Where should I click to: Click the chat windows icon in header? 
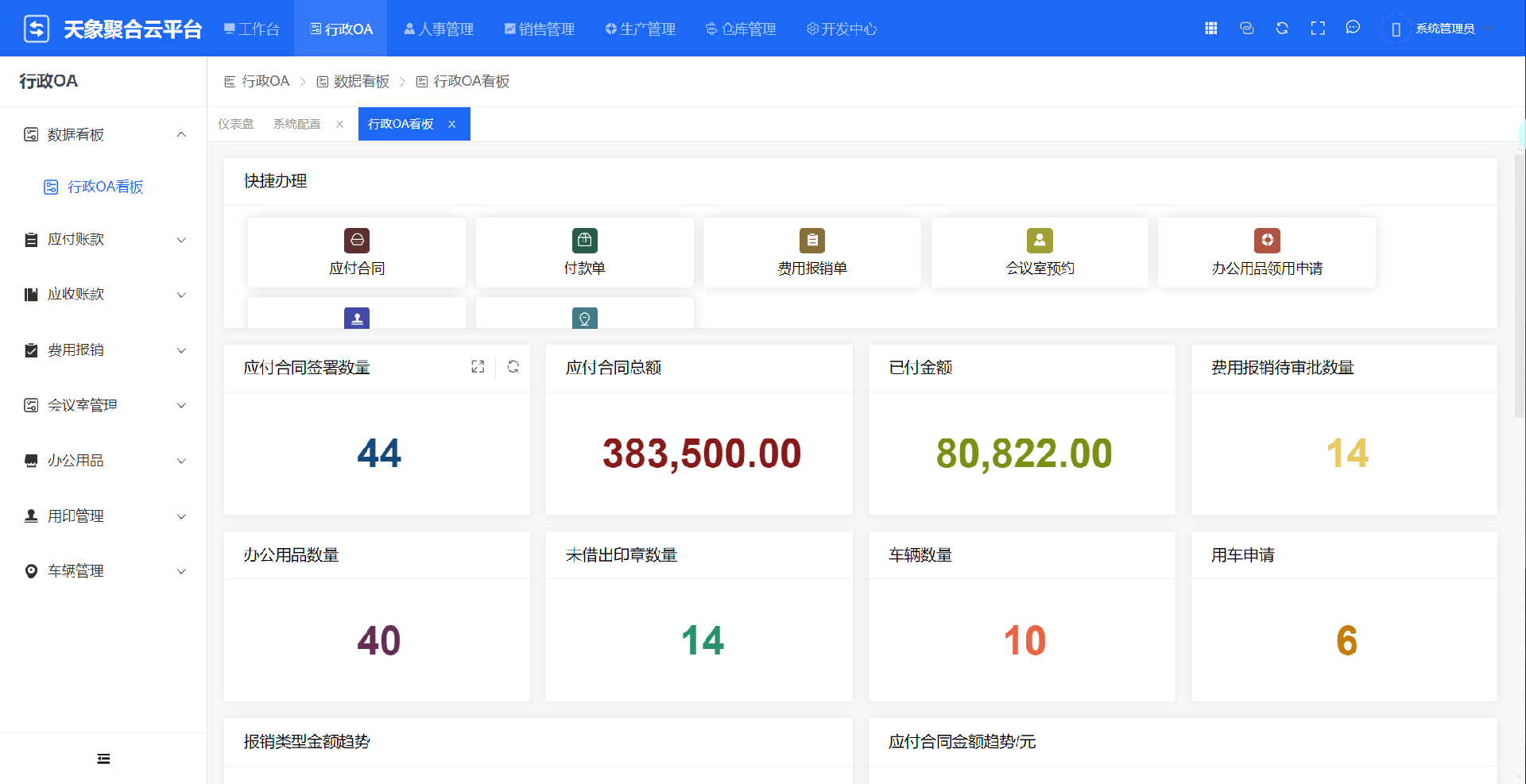(1246, 29)
